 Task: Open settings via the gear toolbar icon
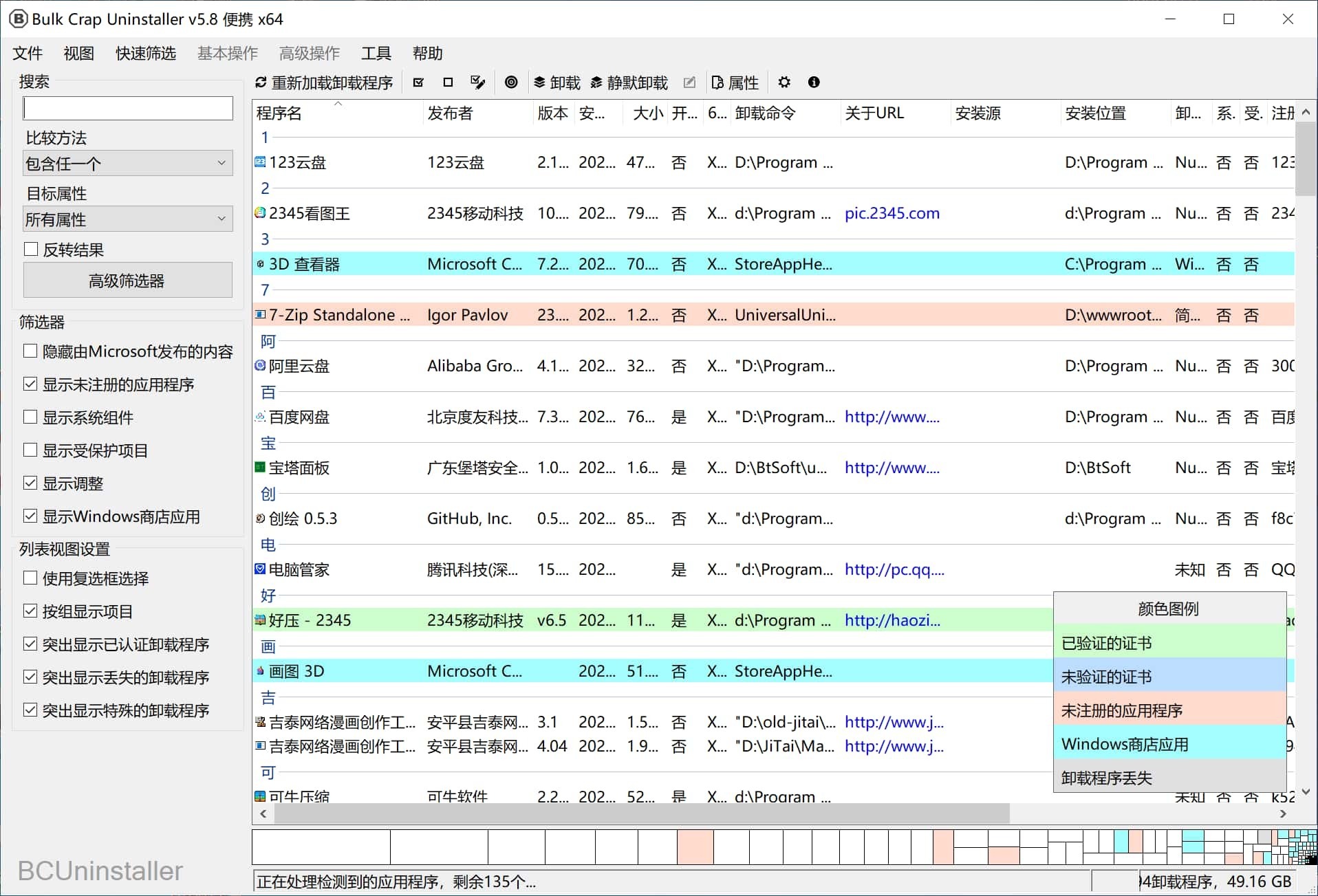click(x=784, y=83)
